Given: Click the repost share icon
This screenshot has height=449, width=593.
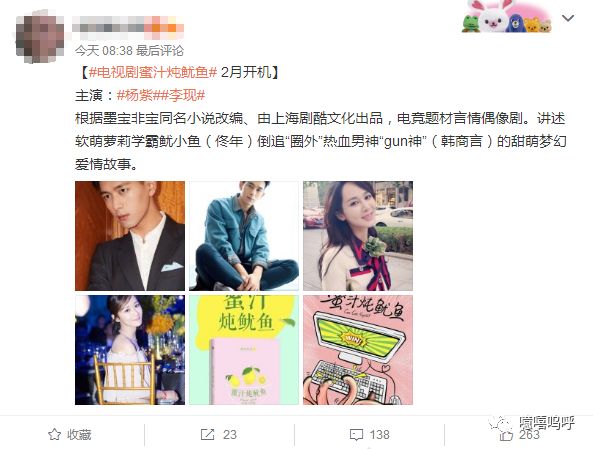Looking at the screenshot, I should coord(207,435).
